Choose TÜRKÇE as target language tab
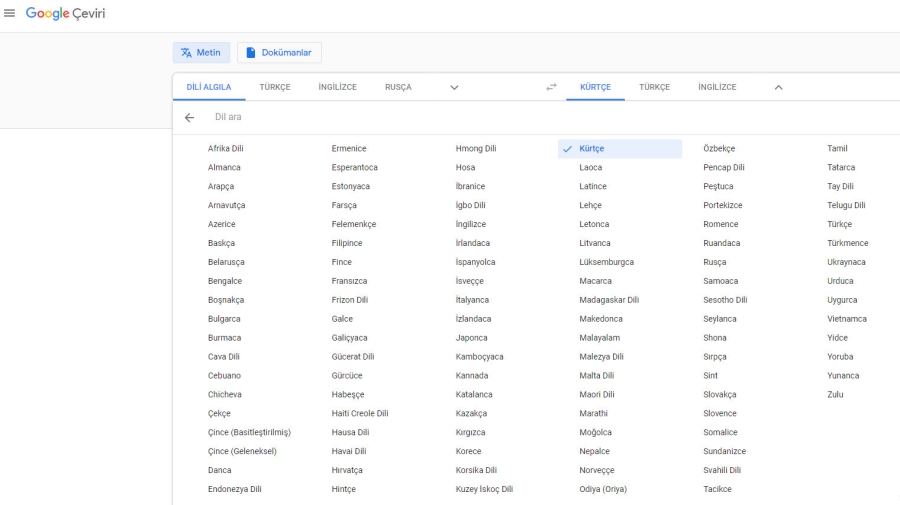Viewport: 900px width, 505px height. tap(654, 87)
